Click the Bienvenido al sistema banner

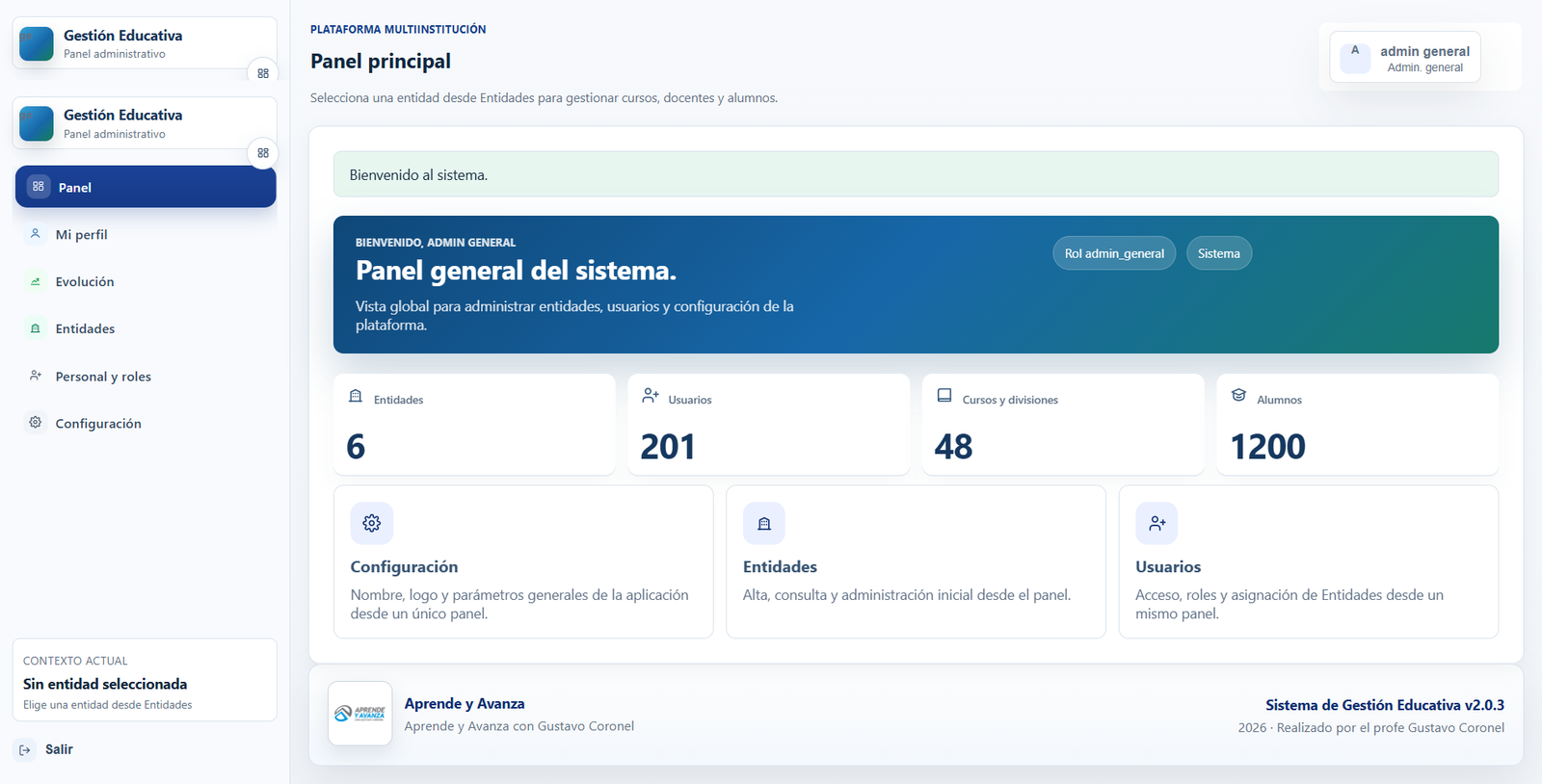(x=916, y=174)
